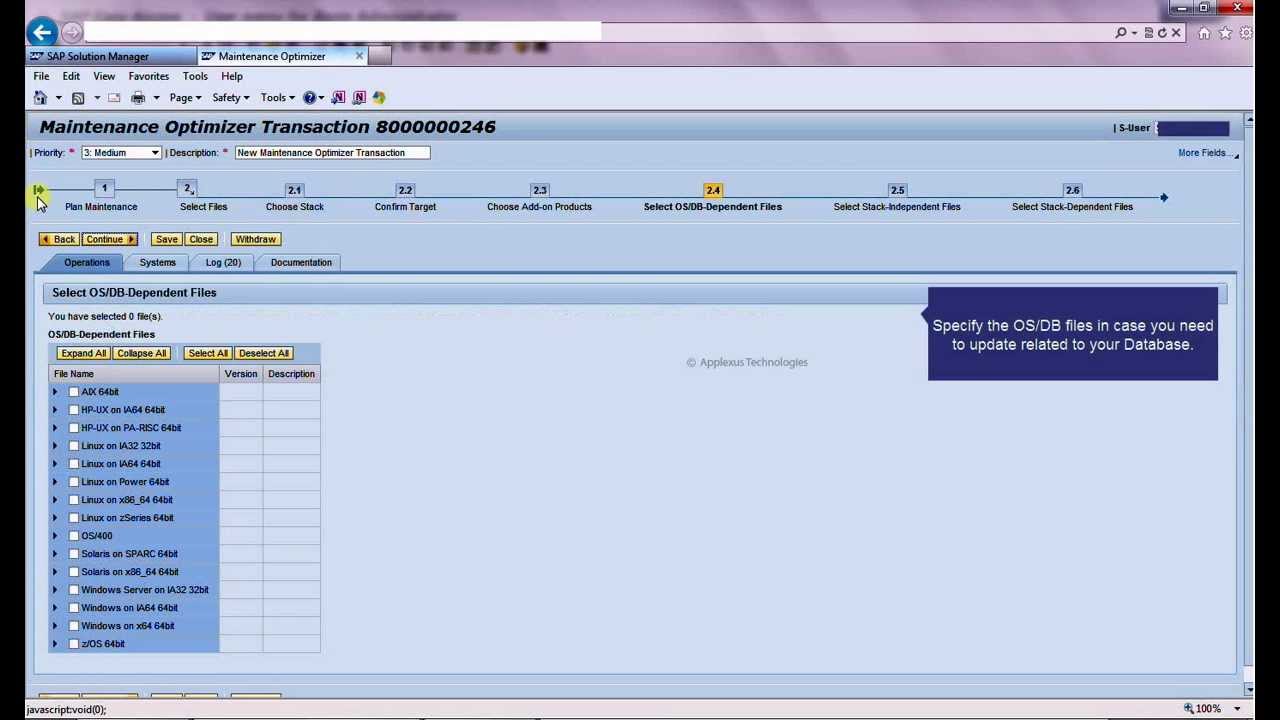The image size is (1280, 720).
Task: Click the first OneNote icon in toolbar
Action: click(338, 98)
